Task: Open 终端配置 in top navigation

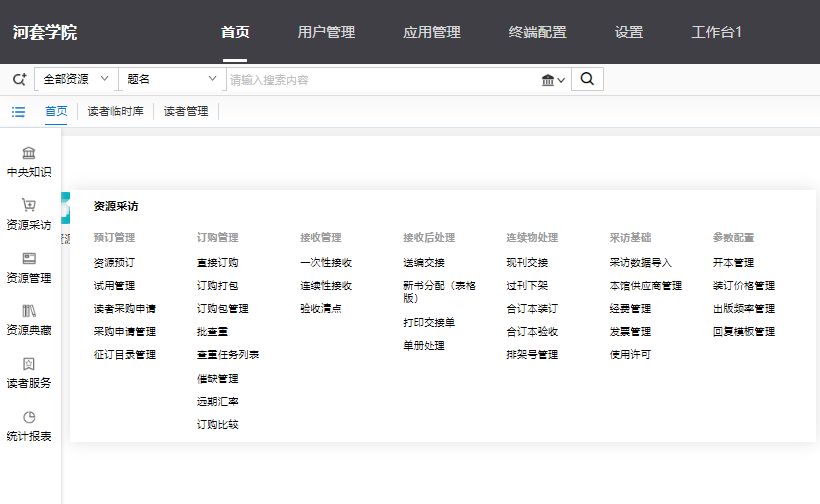Action: tap(537, 32)
